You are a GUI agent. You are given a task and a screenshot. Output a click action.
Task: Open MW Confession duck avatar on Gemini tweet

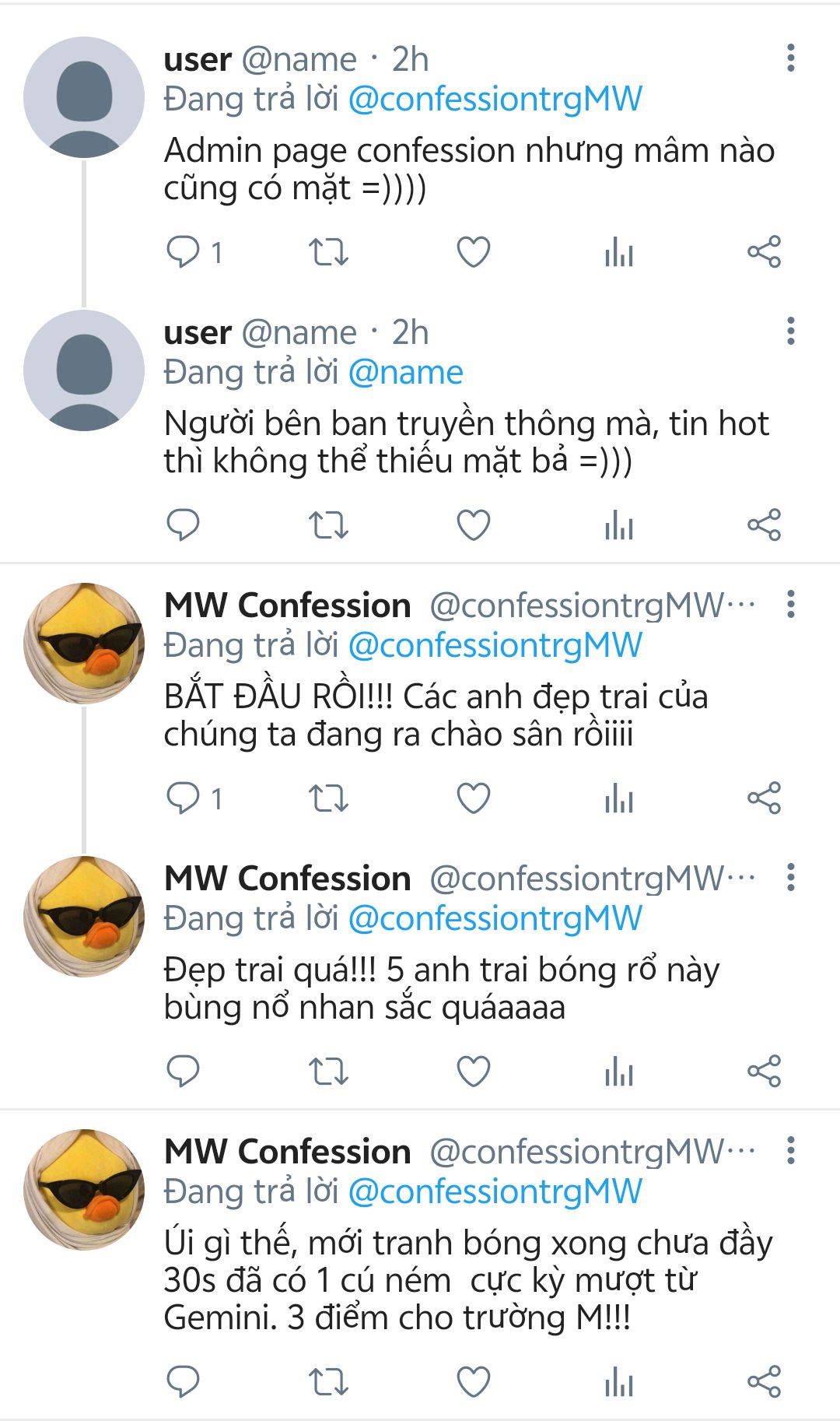pos(84,1189)
